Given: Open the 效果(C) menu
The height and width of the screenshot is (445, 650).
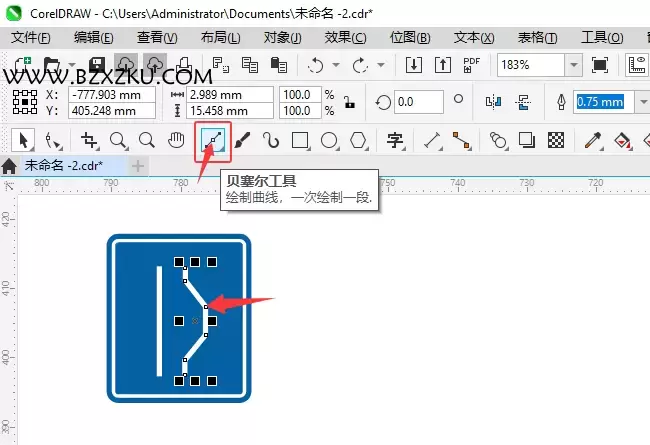Looking at the screenshot, I should coord(345,38).
